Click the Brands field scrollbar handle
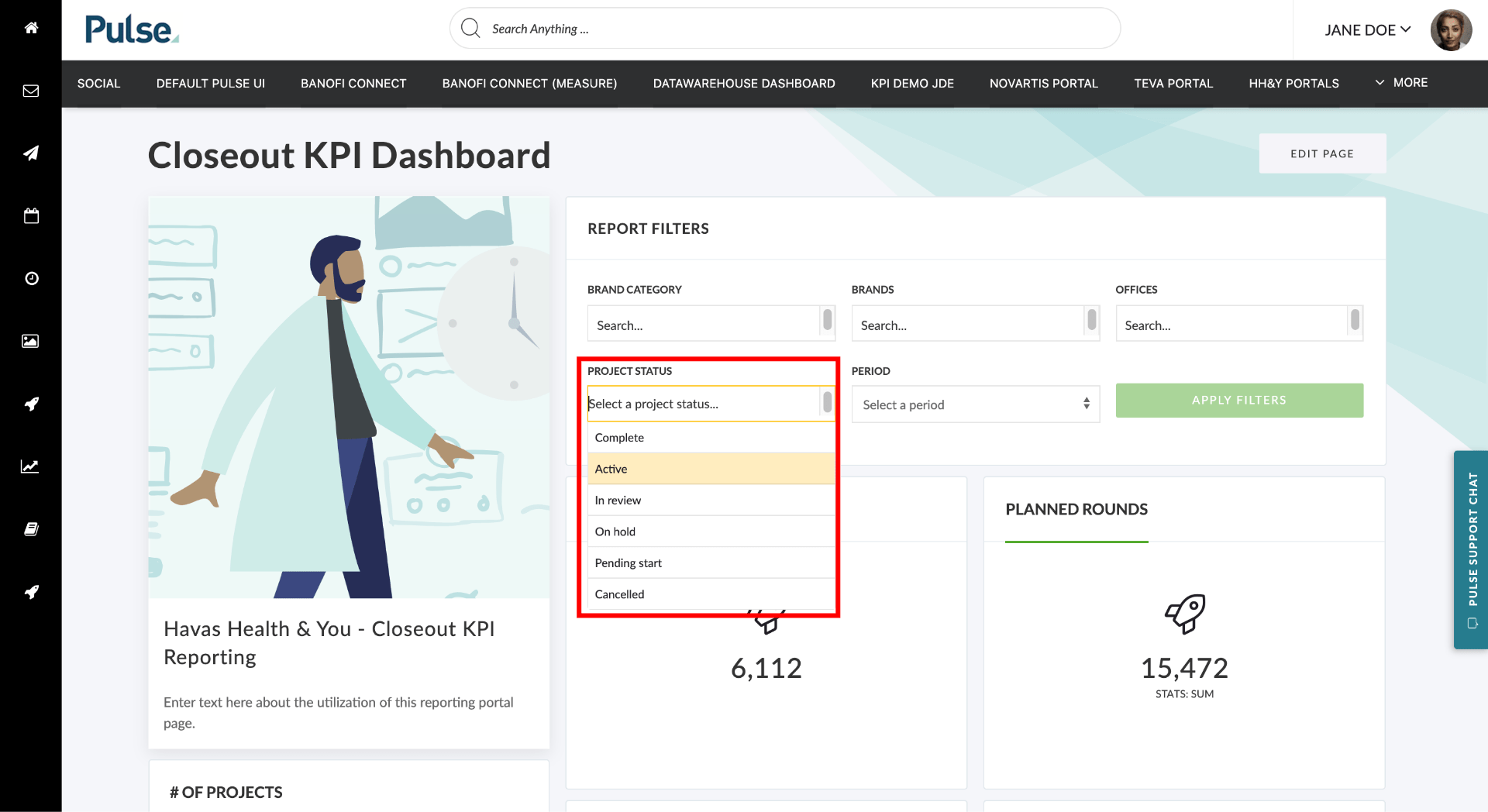 1092,319
